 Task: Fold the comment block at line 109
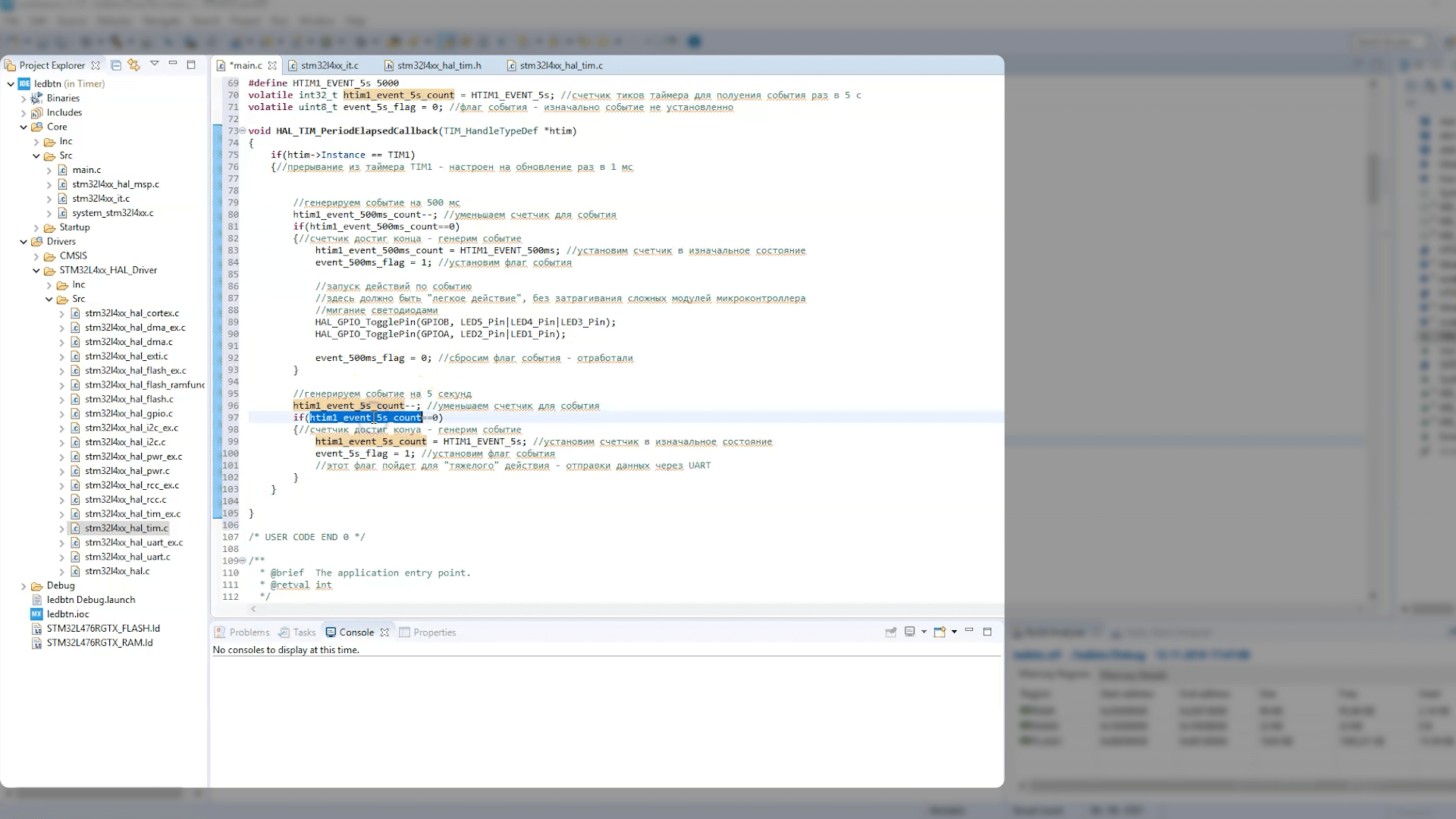(243, 561)
